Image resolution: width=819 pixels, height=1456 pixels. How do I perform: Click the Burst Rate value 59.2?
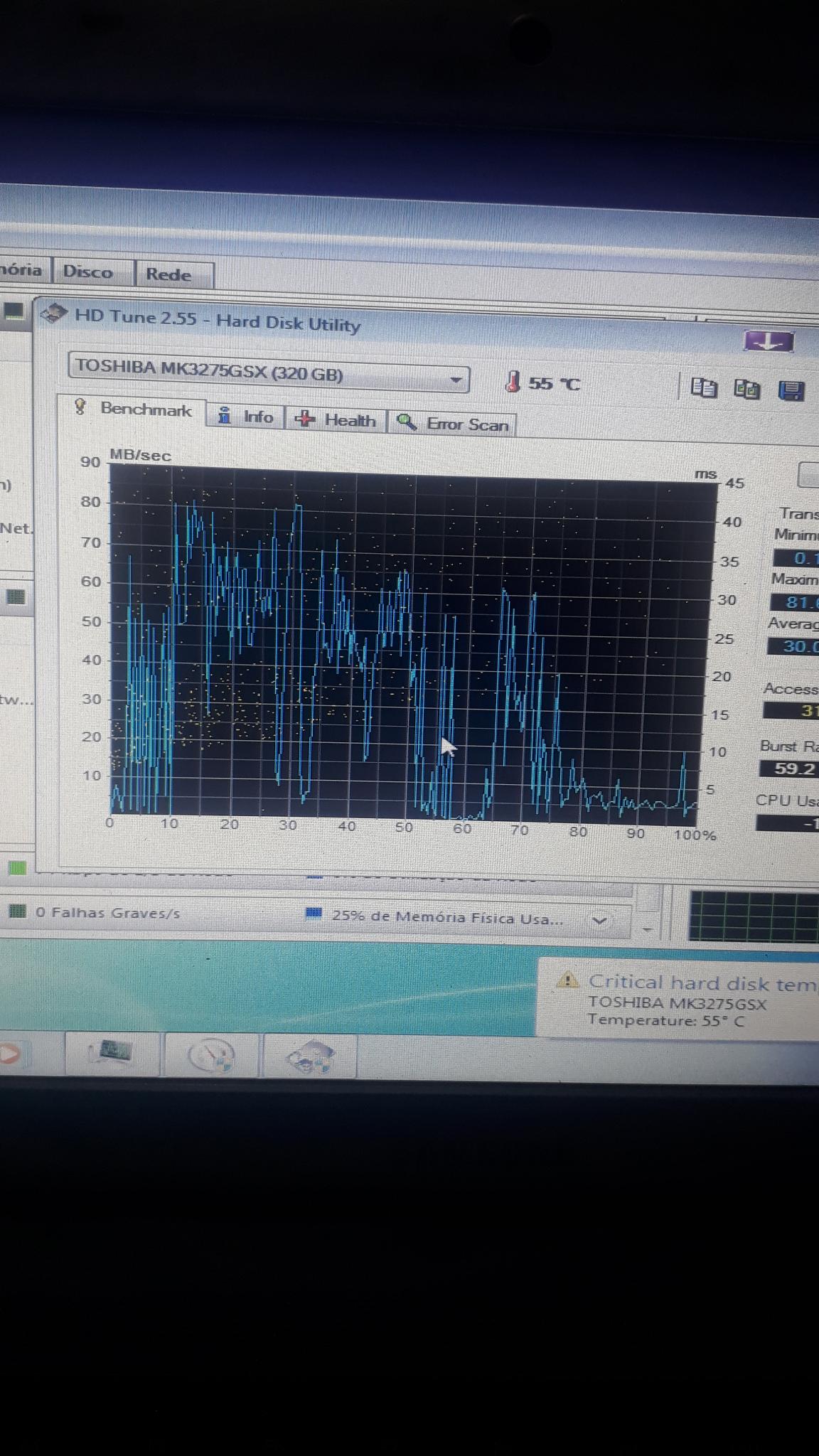click(x=791, y=769)
